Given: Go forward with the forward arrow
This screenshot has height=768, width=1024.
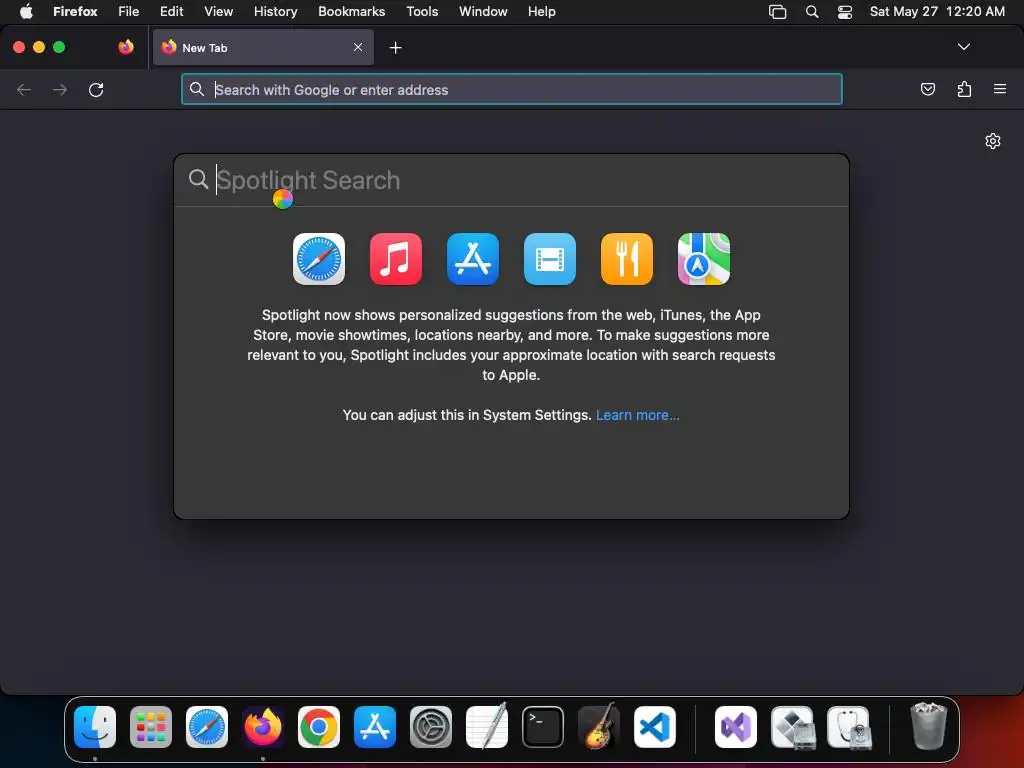Looking at the screenshot, I should point(60,89).
